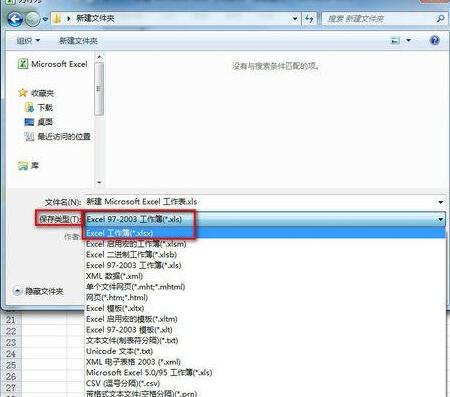Image resolution: width=450 pixels, height=397 pixels.
Task: Choose Excel 97-2003 工作簿(*.xls) in the list
Action: [x=265, y=265]
